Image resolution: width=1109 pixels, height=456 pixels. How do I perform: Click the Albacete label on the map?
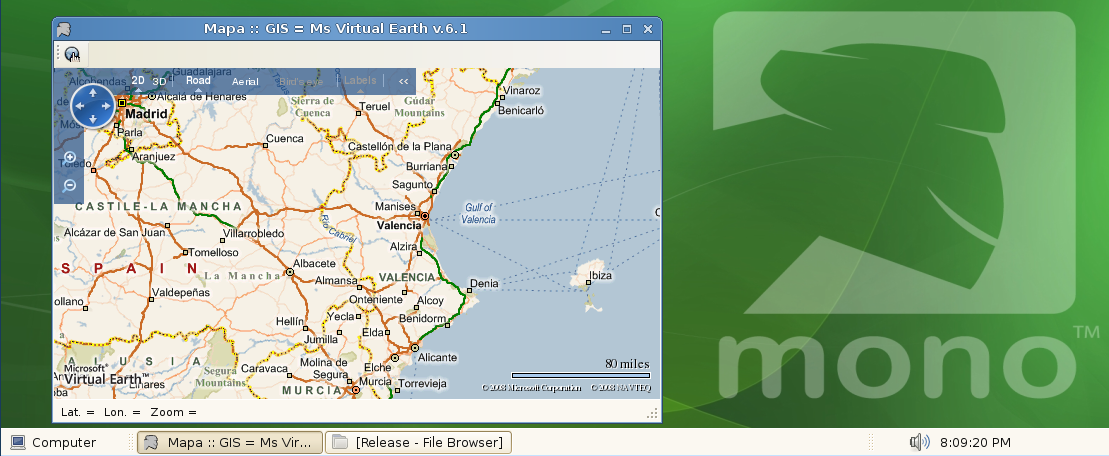(x=314, y=263)
